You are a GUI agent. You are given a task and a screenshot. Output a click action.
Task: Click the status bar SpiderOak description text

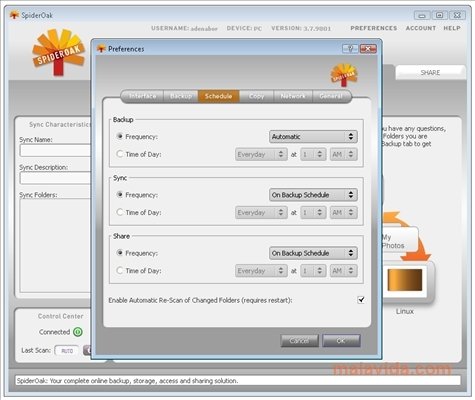[x=127, y=381]
